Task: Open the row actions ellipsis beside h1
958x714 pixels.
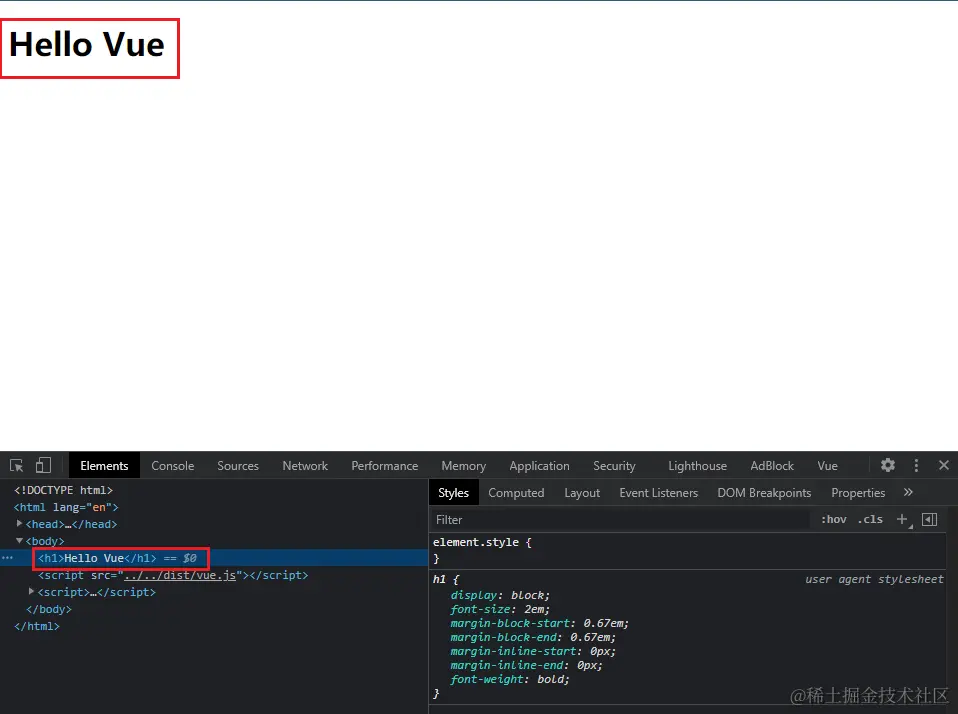Action: coord(7,558)
